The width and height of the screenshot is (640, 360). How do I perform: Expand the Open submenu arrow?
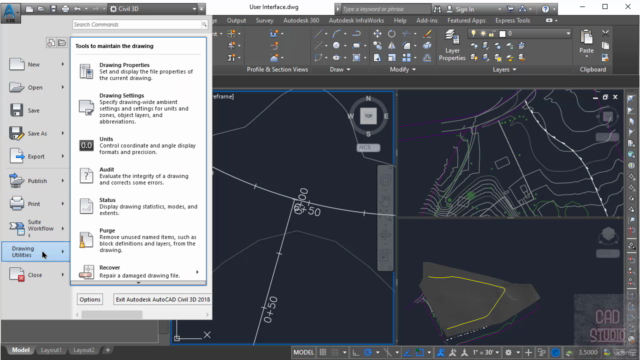tap(63, 87)
